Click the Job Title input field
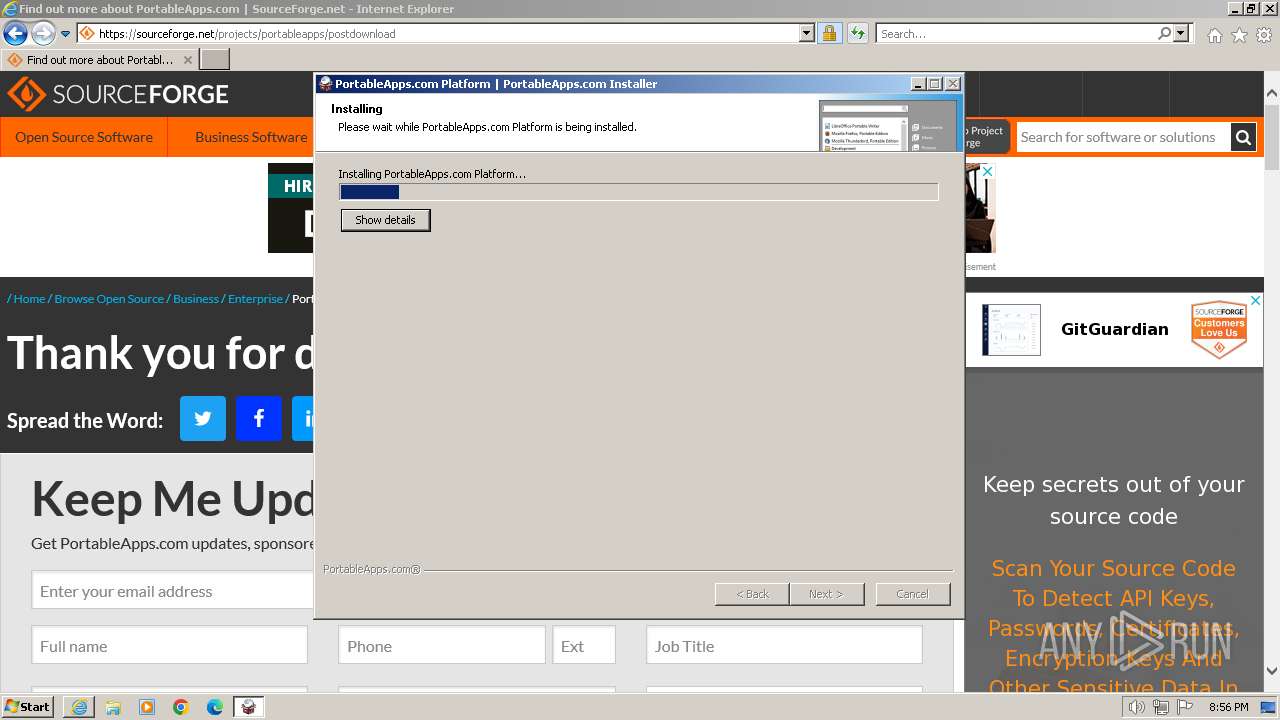 click(784, 646)
